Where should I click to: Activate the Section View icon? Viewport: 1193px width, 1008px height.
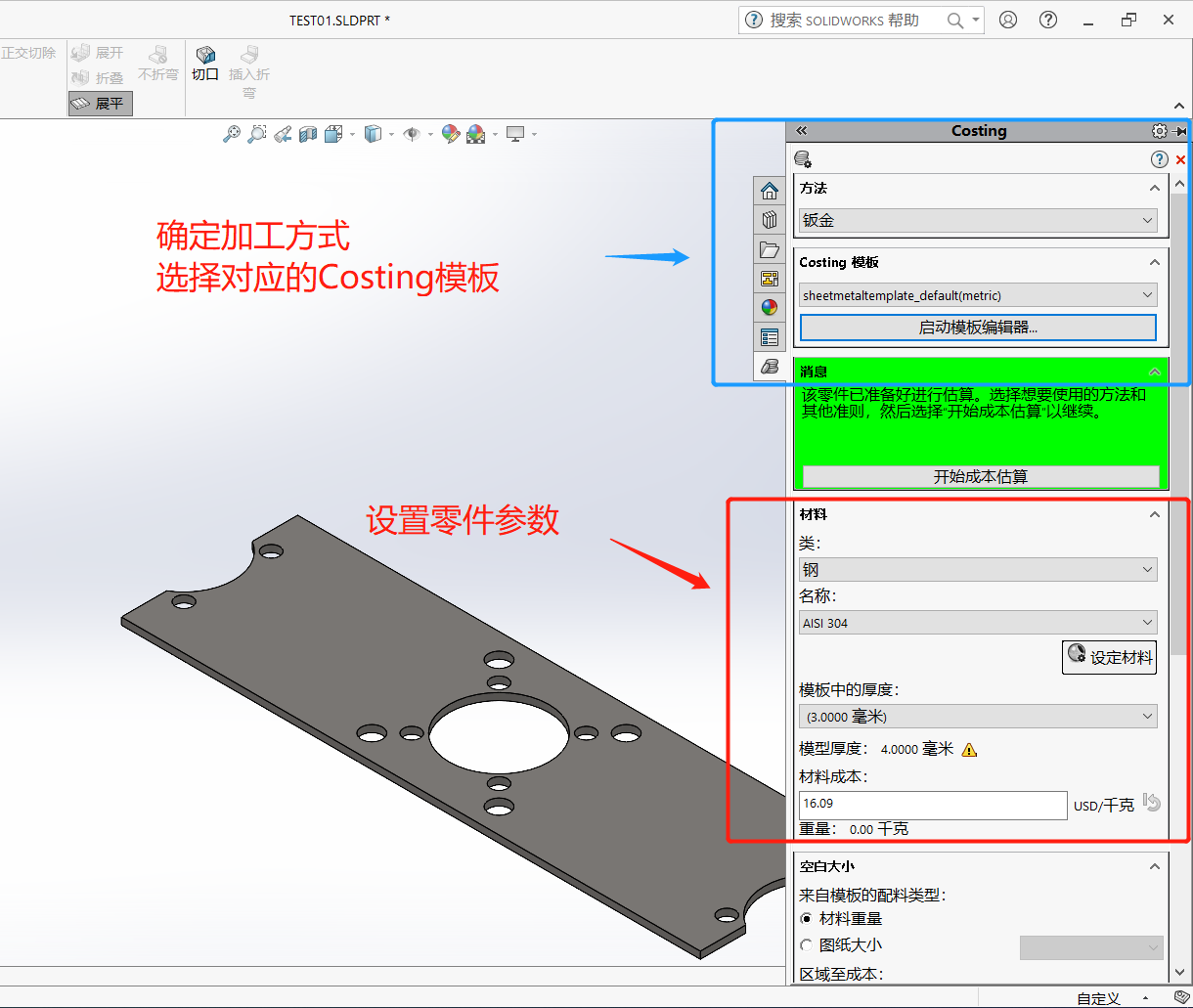308,134
